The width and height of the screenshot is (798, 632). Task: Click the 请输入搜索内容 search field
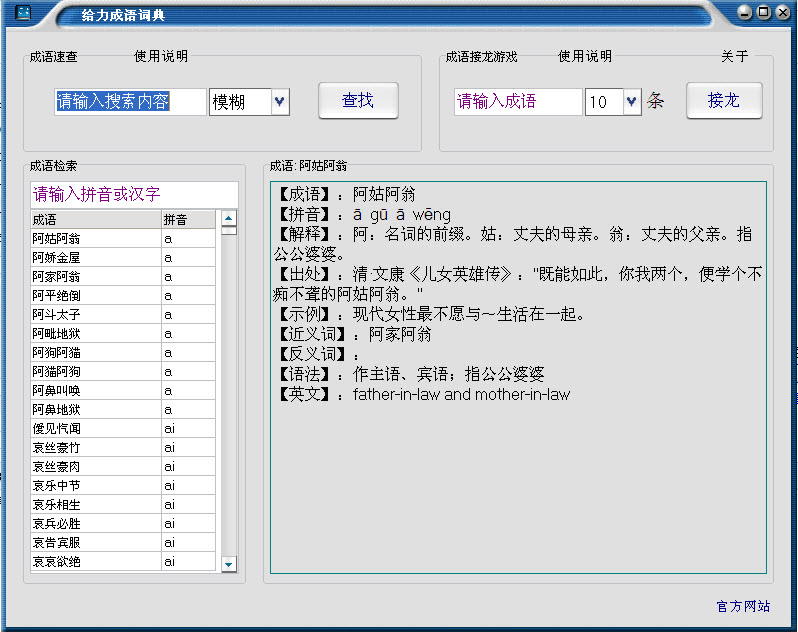tap(130, 101)
